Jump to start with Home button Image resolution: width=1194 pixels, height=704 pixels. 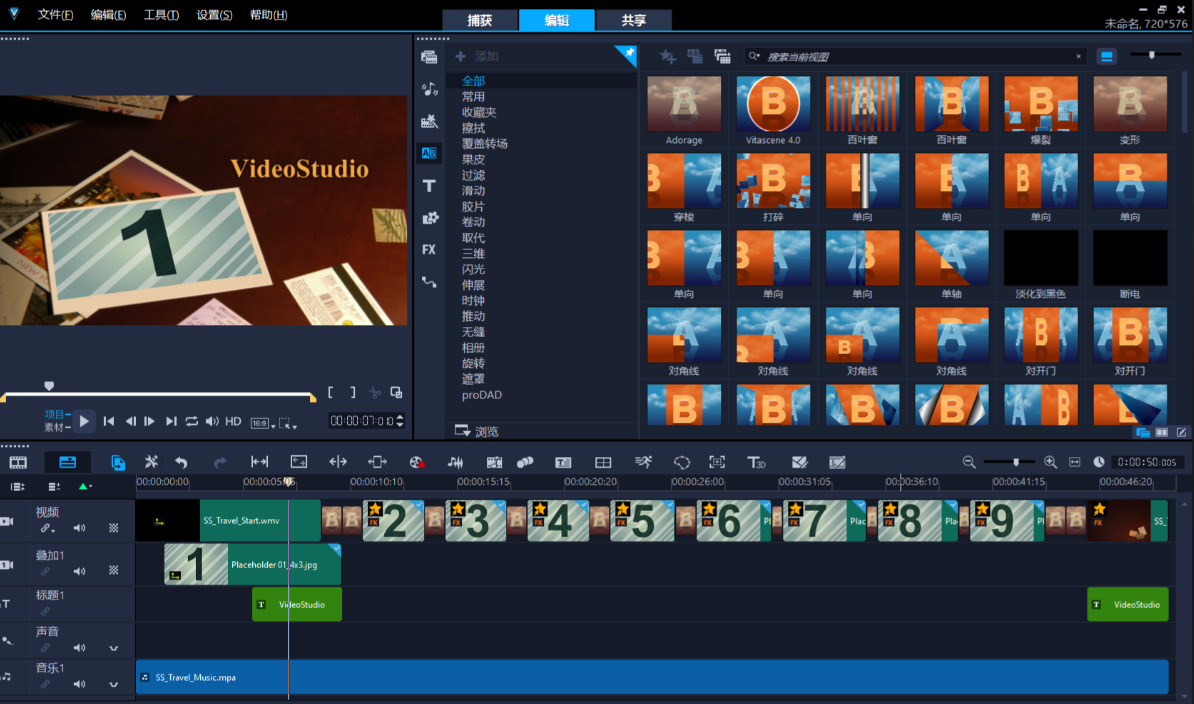click(x=109, y=421)
